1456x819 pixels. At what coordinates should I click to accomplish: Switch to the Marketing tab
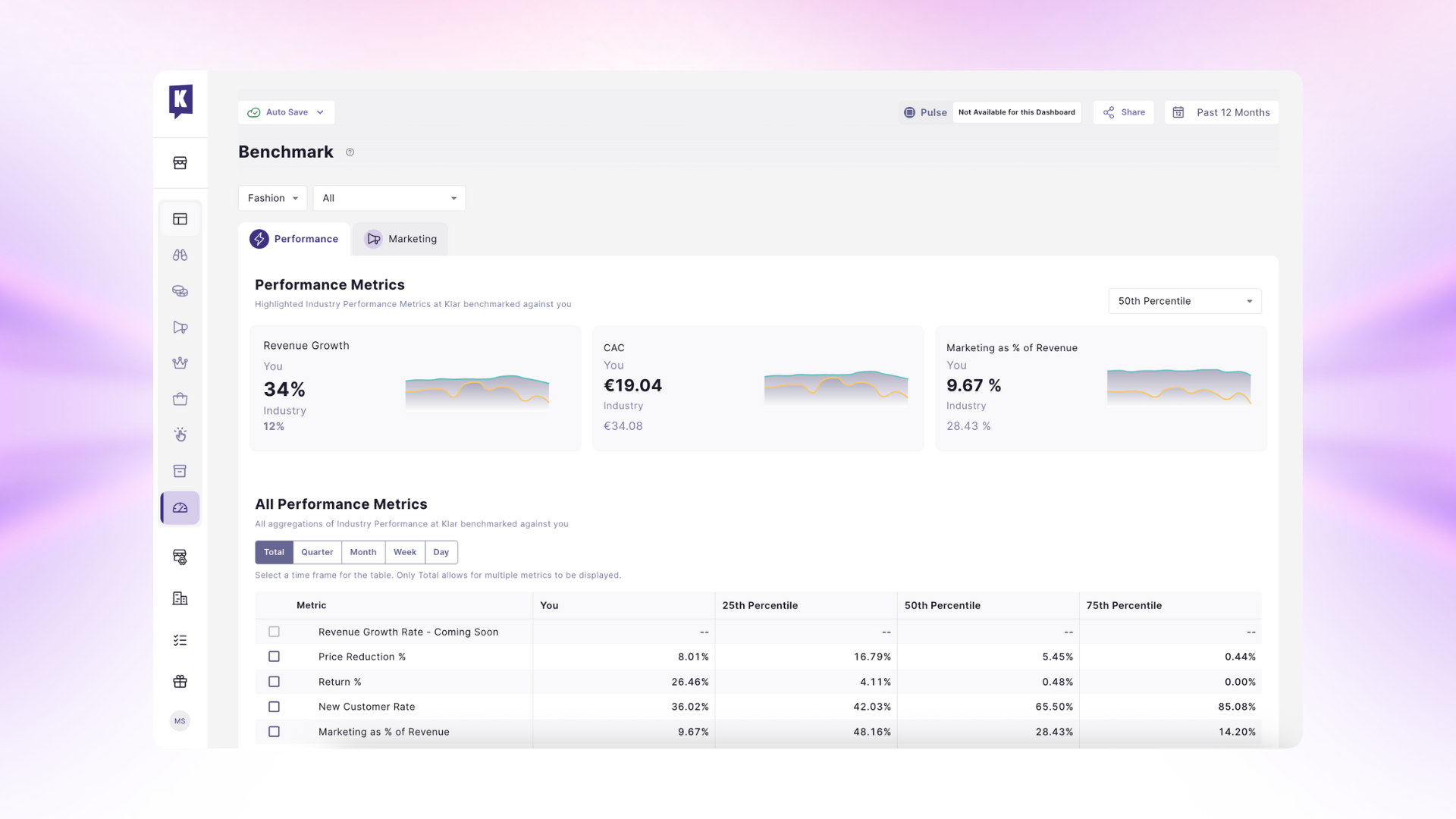coord(400,239)
